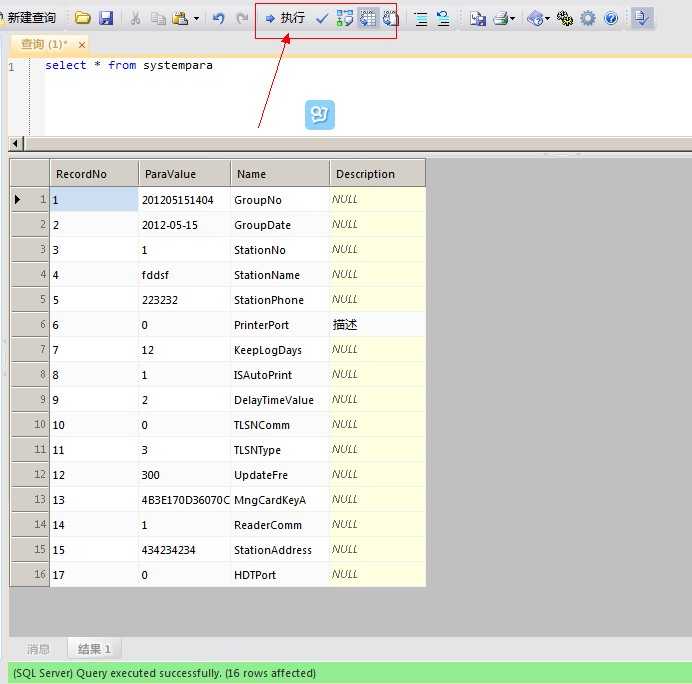Open the paste options dropdown arrow
The image size is (692, 684).
point(196,19)
